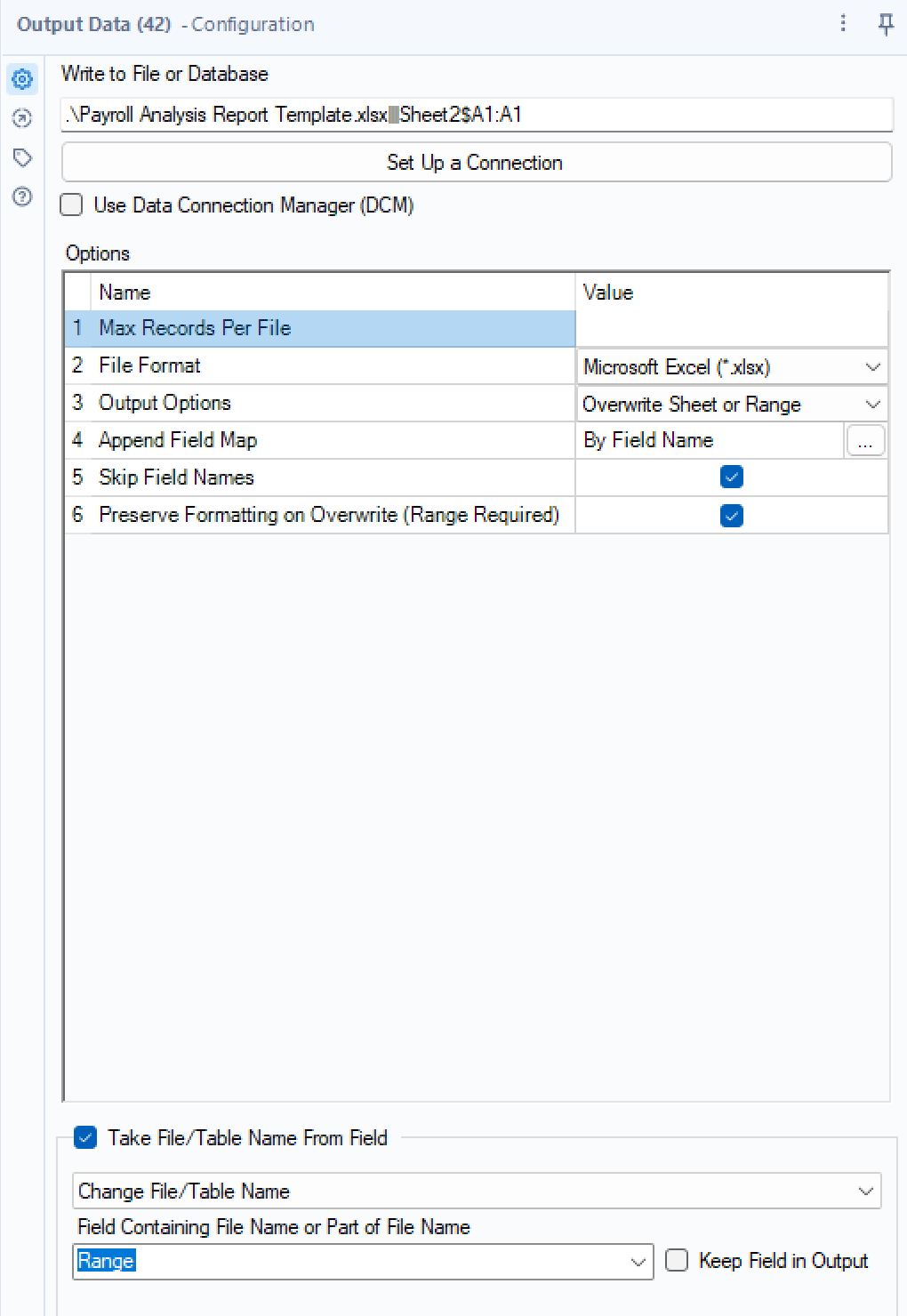Pin the Configuration window
Screen dimensions: 907x1316
(x=886, y=24)
